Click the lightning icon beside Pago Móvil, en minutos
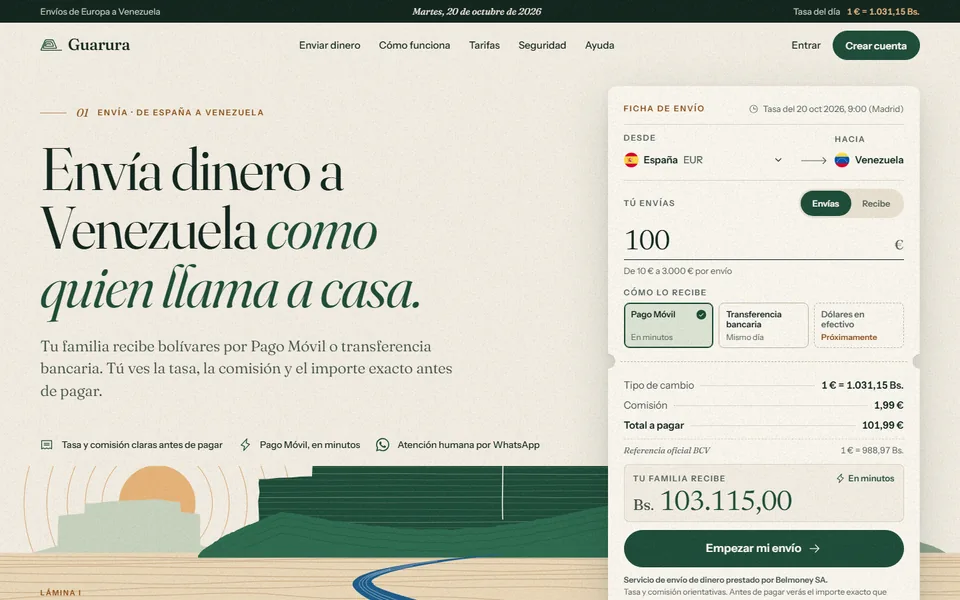 tap(245, 444)
